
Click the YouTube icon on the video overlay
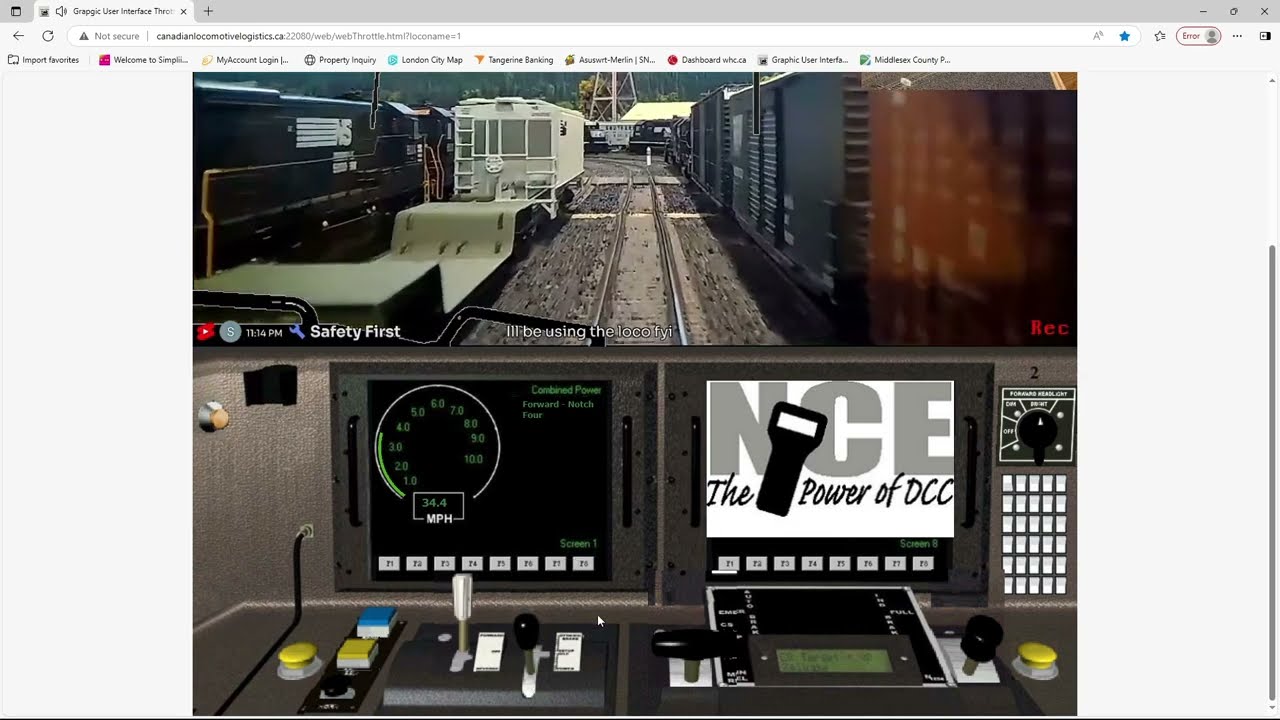pos(205,332)
